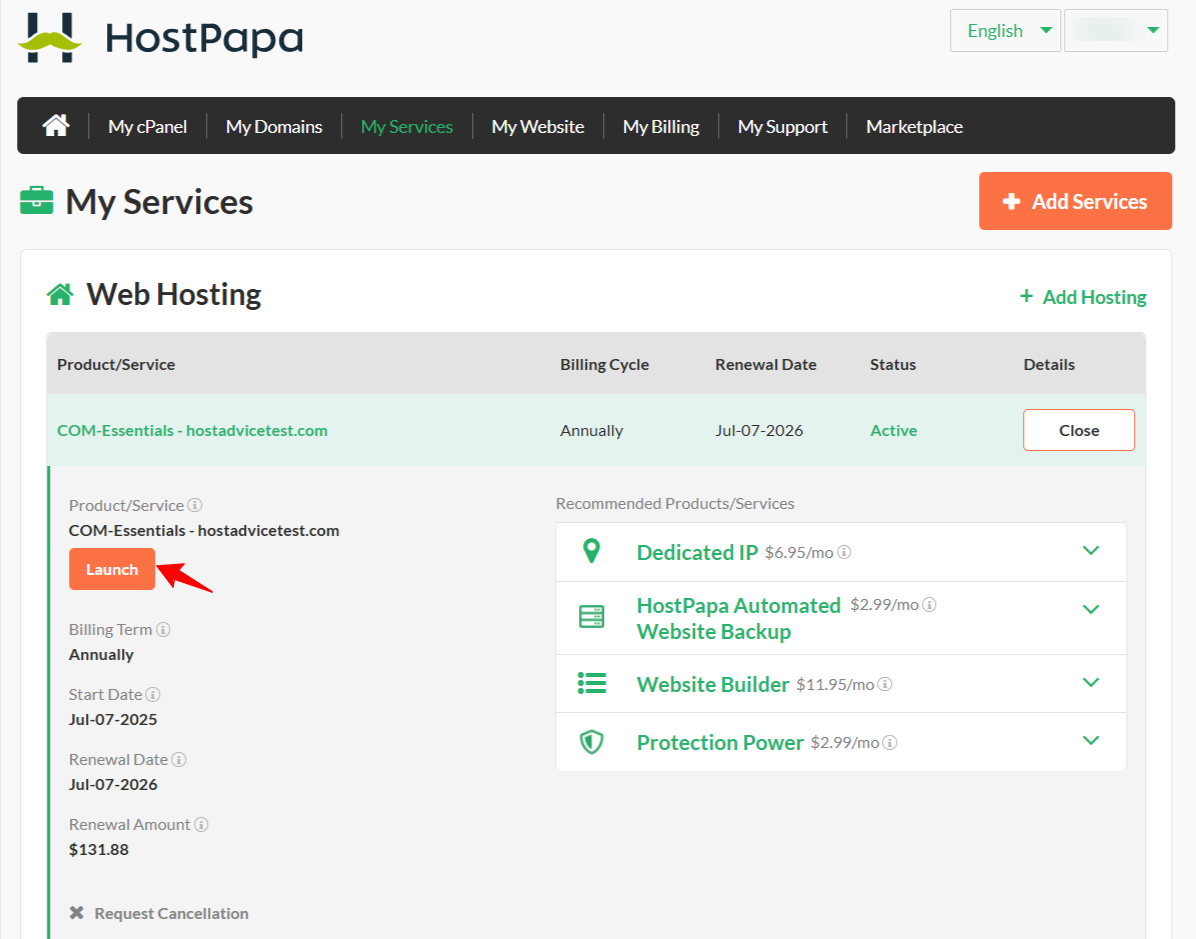Click info icon beside Start Date
The width and height of the screenshot is (1196, 939).
[x=153, y=694]
